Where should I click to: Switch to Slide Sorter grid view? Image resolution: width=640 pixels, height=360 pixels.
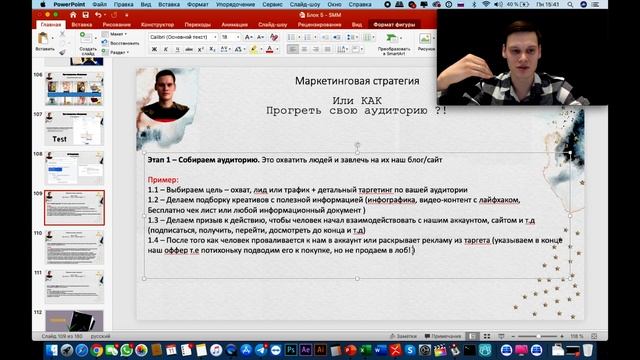[x=487, y=336]
